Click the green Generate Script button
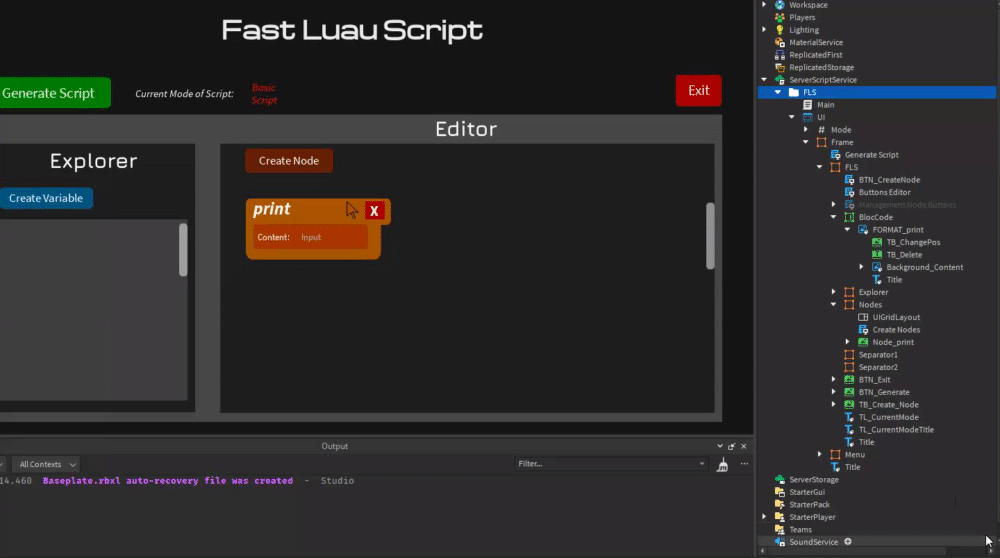 pos(55,93)
